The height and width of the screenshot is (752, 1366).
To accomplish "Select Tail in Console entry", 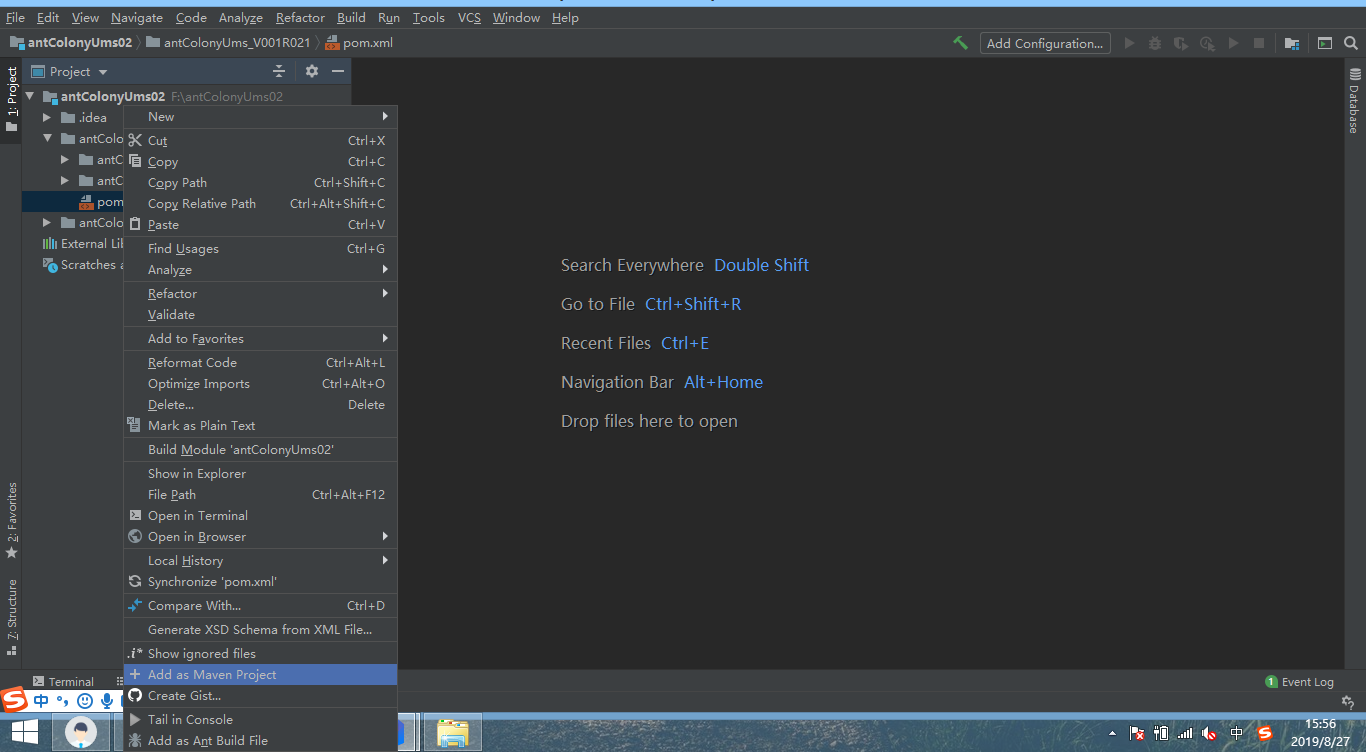I will coord(260,720).
